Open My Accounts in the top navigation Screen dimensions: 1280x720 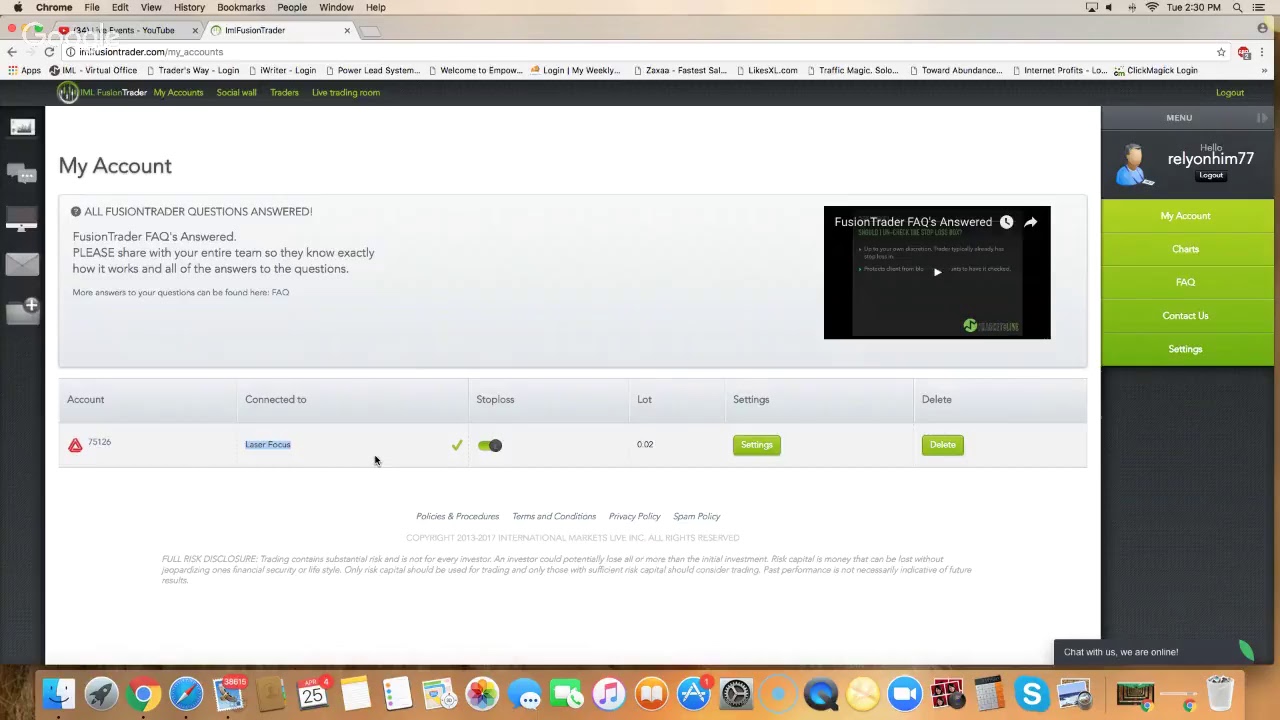coord(178,93)
